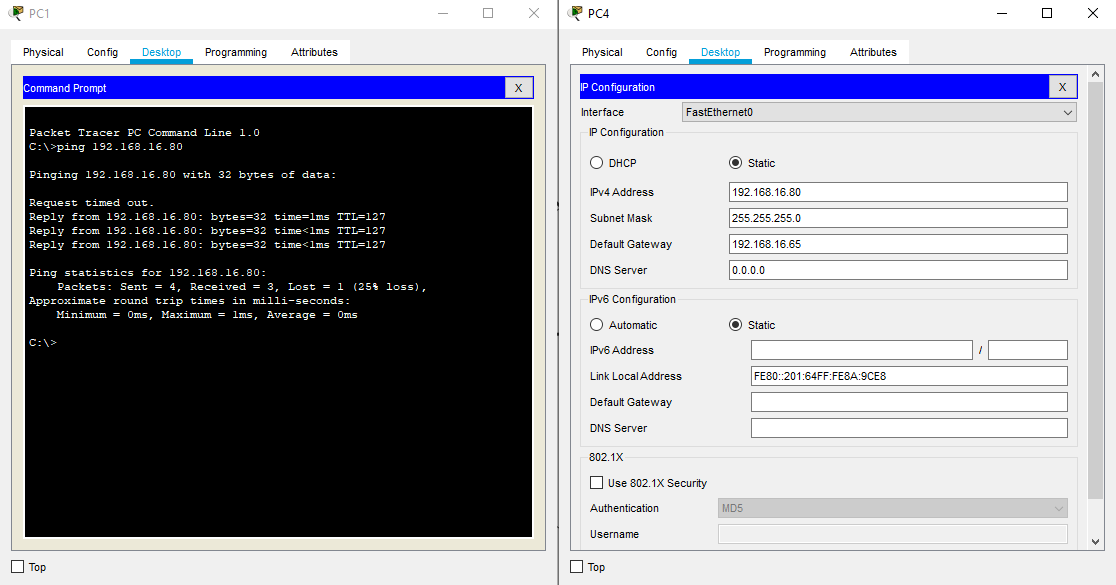Open the Authentication MD5 dropdown
Viewport: 1116px width, 585px height.
(x=893, y=508)
